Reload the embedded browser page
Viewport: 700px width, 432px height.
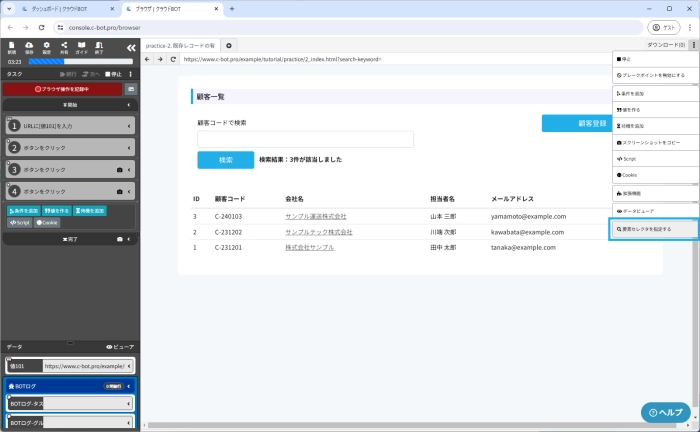coord(173,59)
